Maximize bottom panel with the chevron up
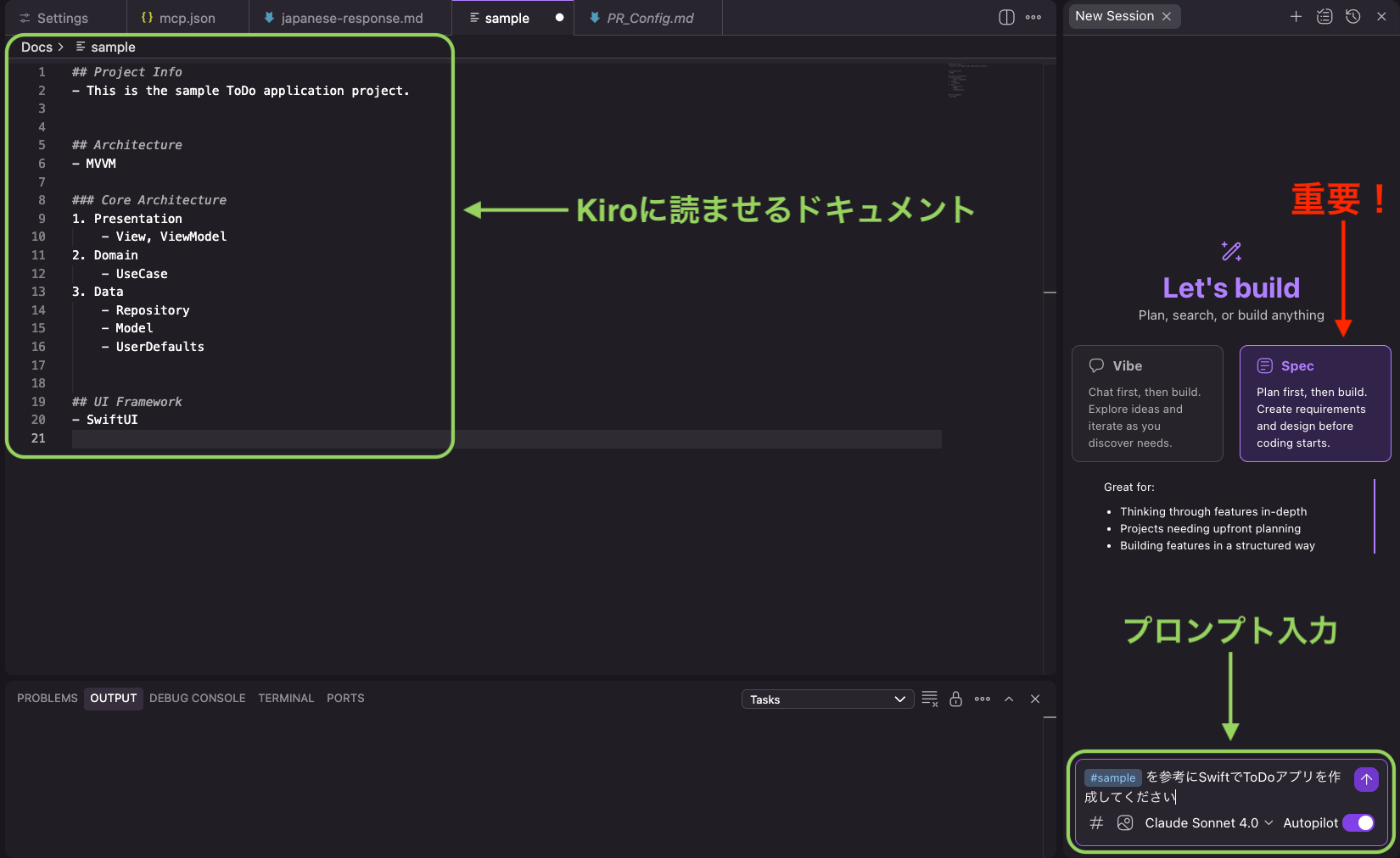1400x858 pixels. click(1008, 699)
